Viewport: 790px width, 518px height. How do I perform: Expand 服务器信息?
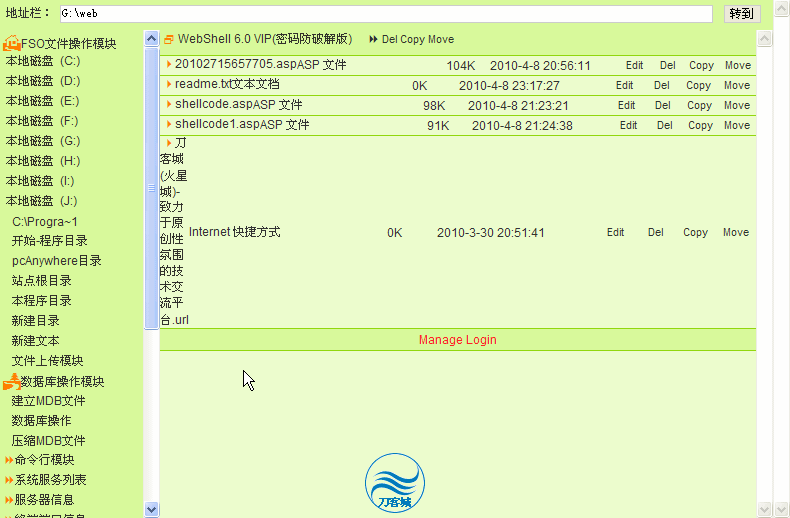click(x=44, y=500)
